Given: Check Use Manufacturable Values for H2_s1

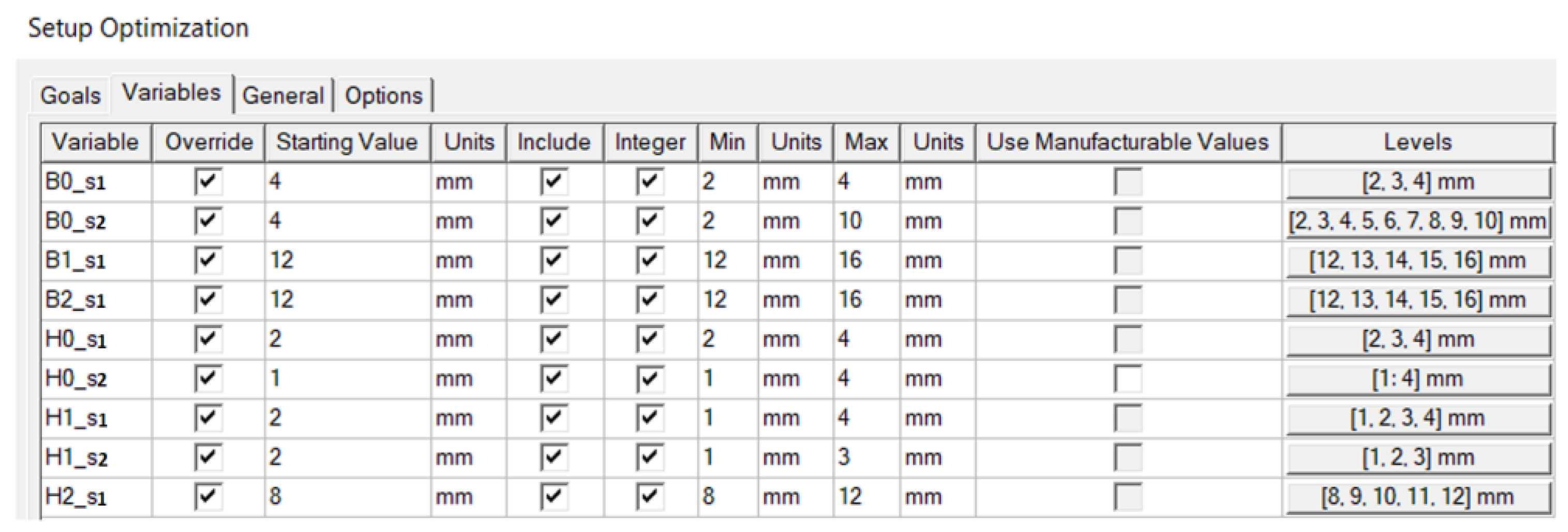Looking at the screenshot, I should click(1127, 497).
